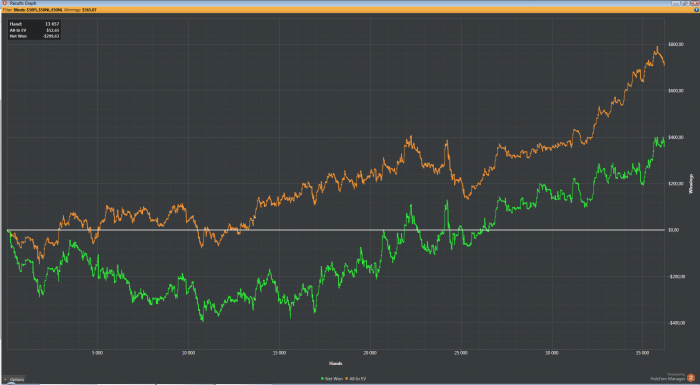Screen dimensions: 700x385
Task: Click the 20 000 hands x-axis label
Action: [370, 353]
